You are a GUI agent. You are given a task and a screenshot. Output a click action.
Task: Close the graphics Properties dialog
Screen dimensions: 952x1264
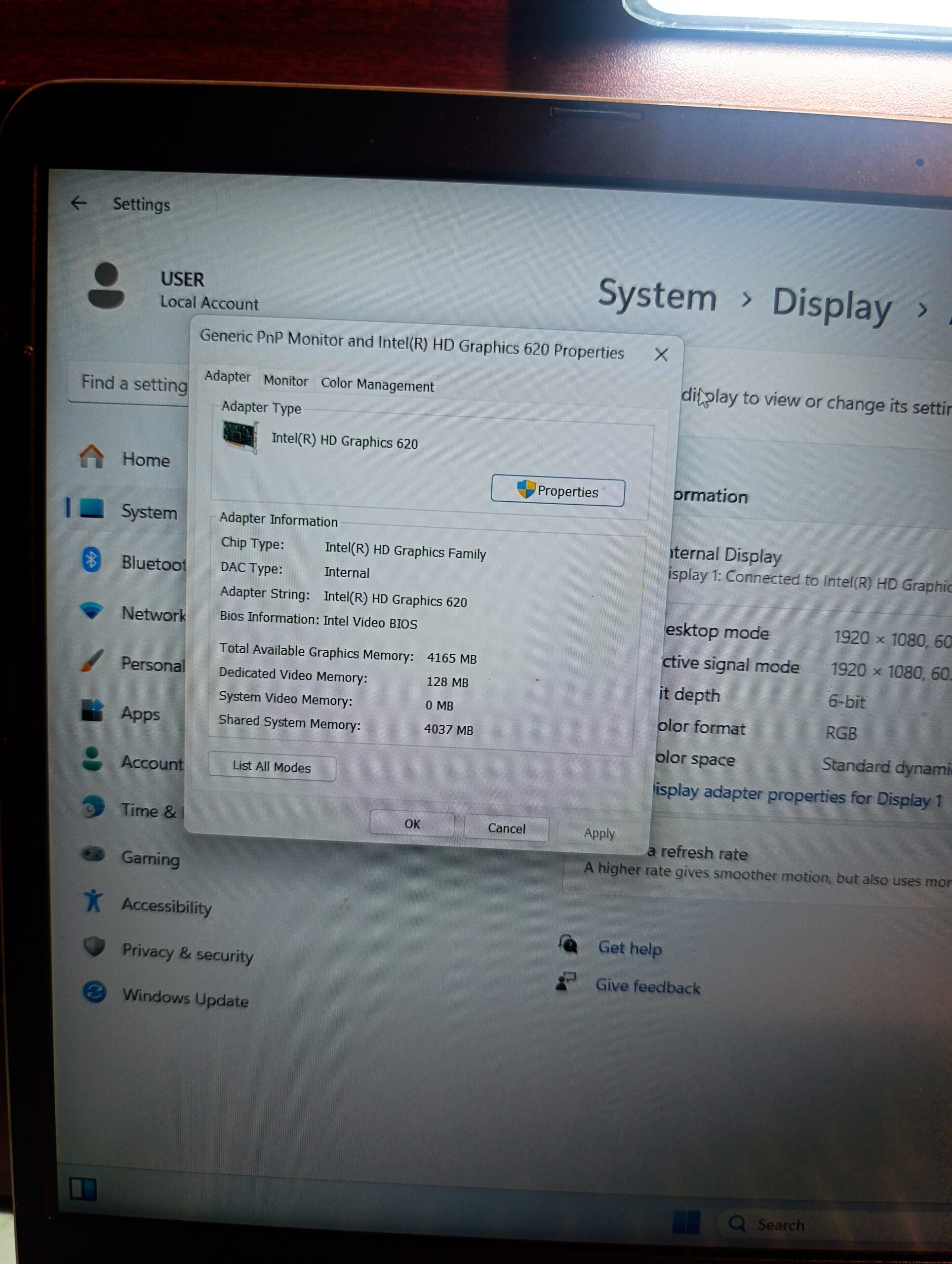coord(661,355)
